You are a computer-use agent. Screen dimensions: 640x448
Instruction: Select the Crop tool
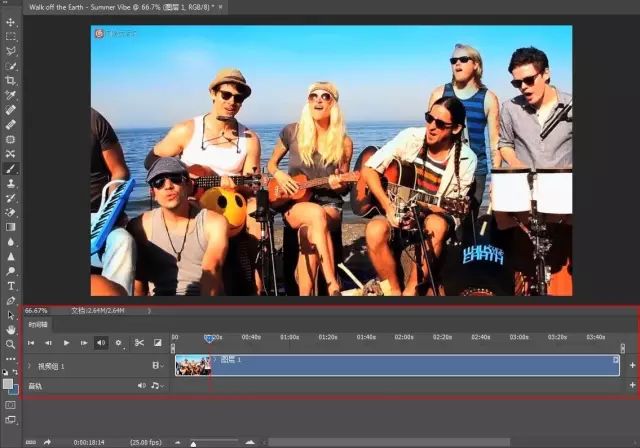coord(11,80)
